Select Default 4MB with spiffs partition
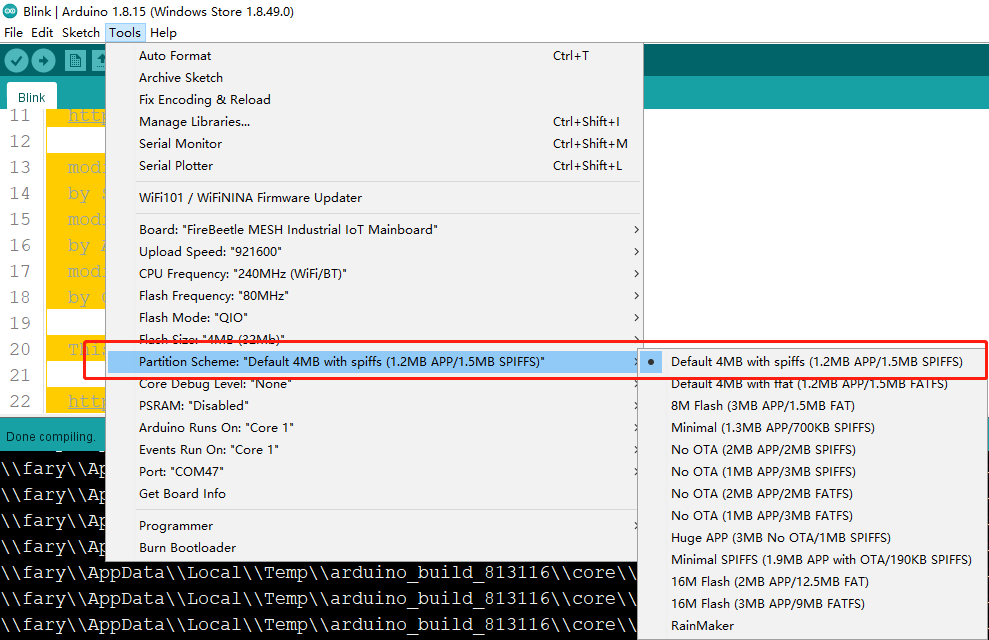 point(812,362)
